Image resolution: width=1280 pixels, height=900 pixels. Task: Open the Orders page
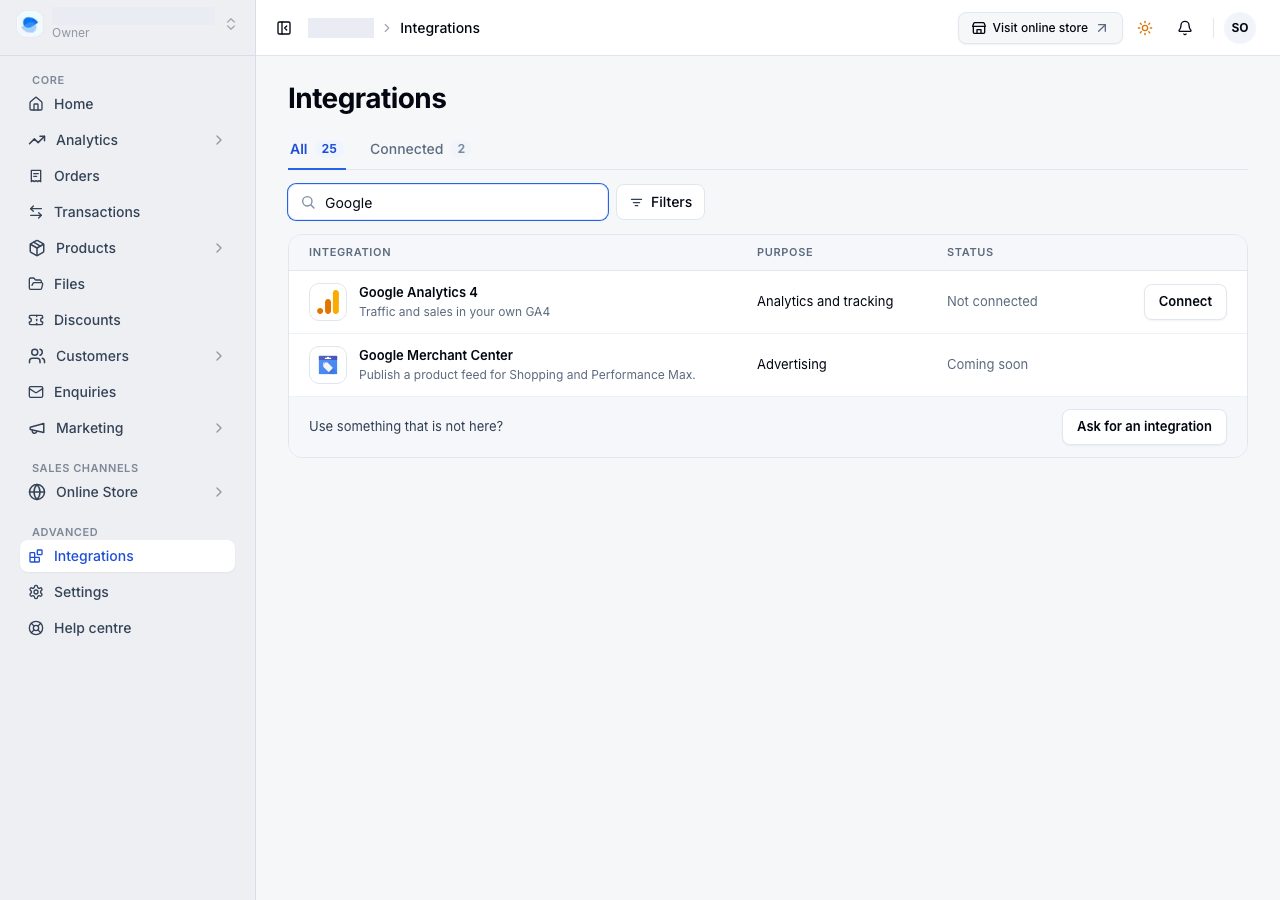click(x=127, y=176)
